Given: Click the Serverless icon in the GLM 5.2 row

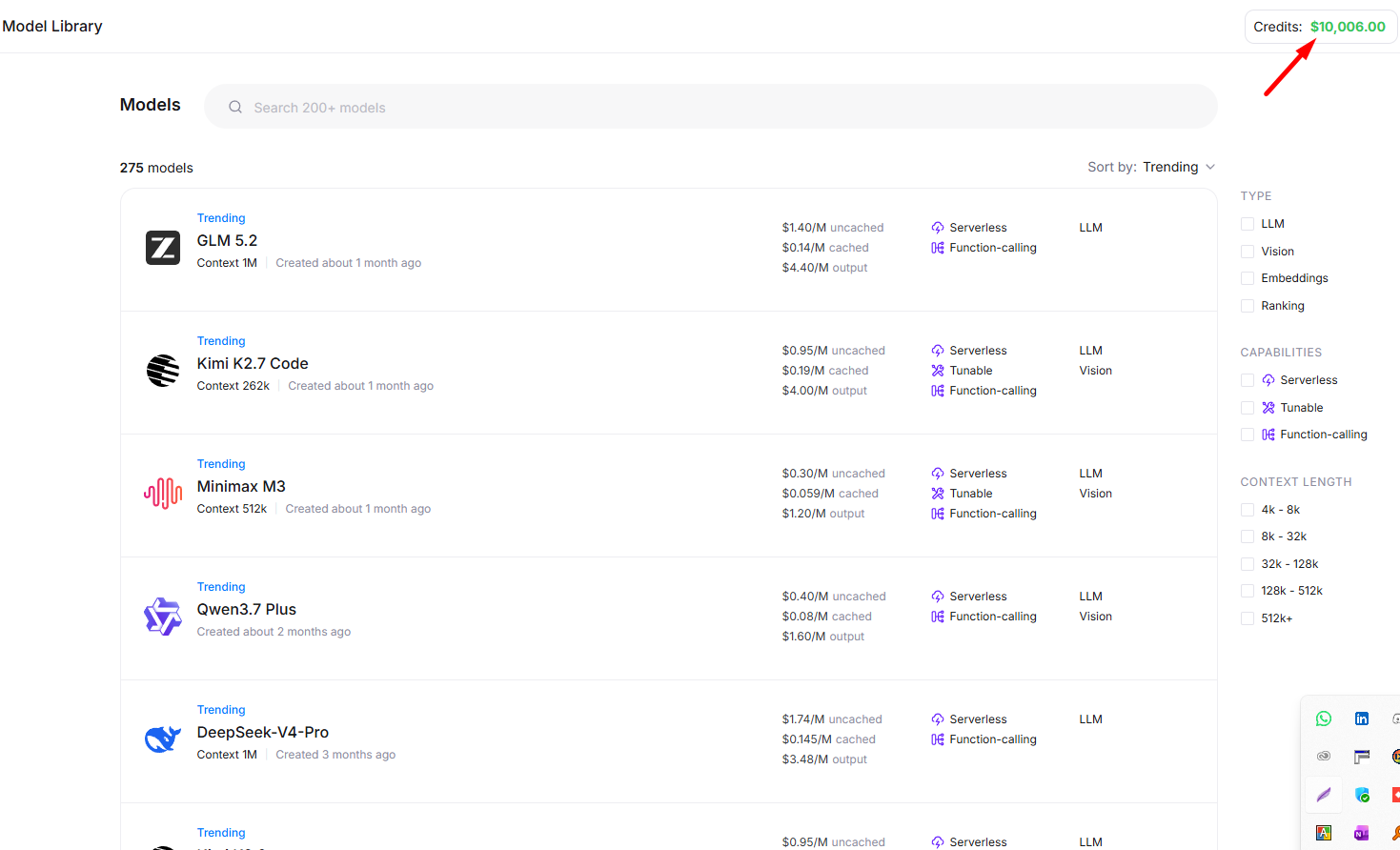Looking at the screenshot, I should tap(938, 228).
